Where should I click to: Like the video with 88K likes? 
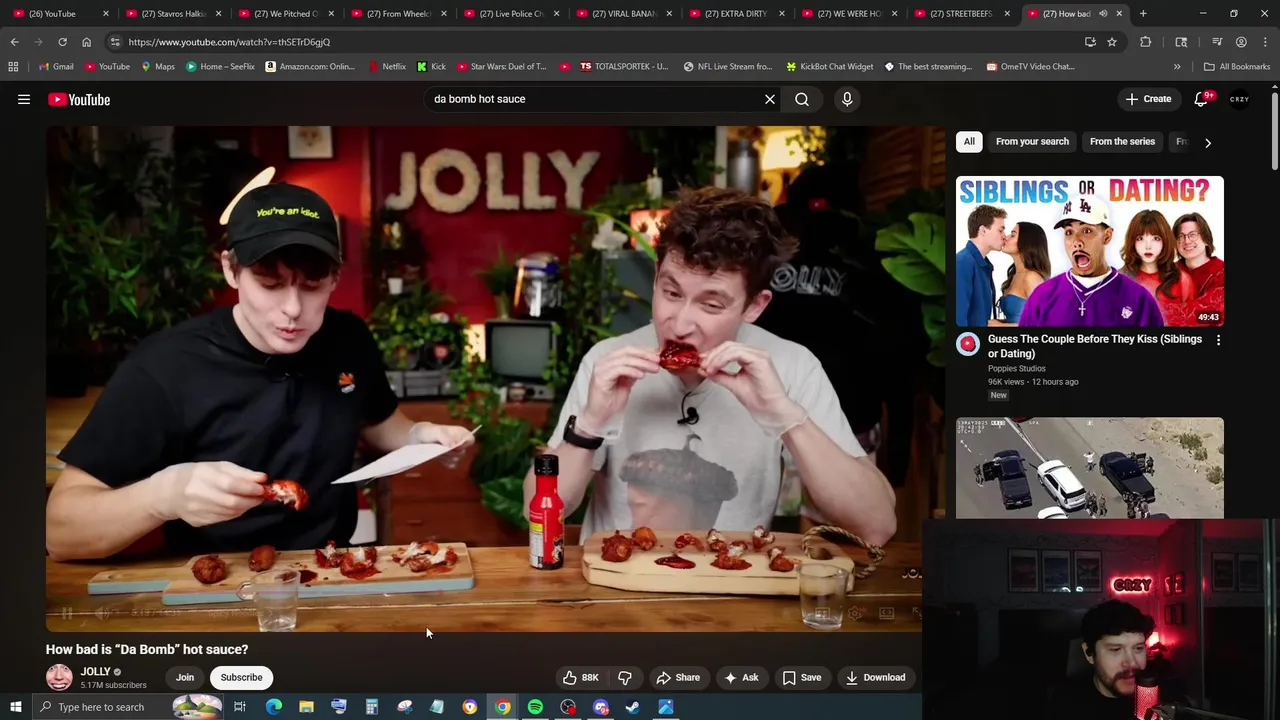pos(581,677)
